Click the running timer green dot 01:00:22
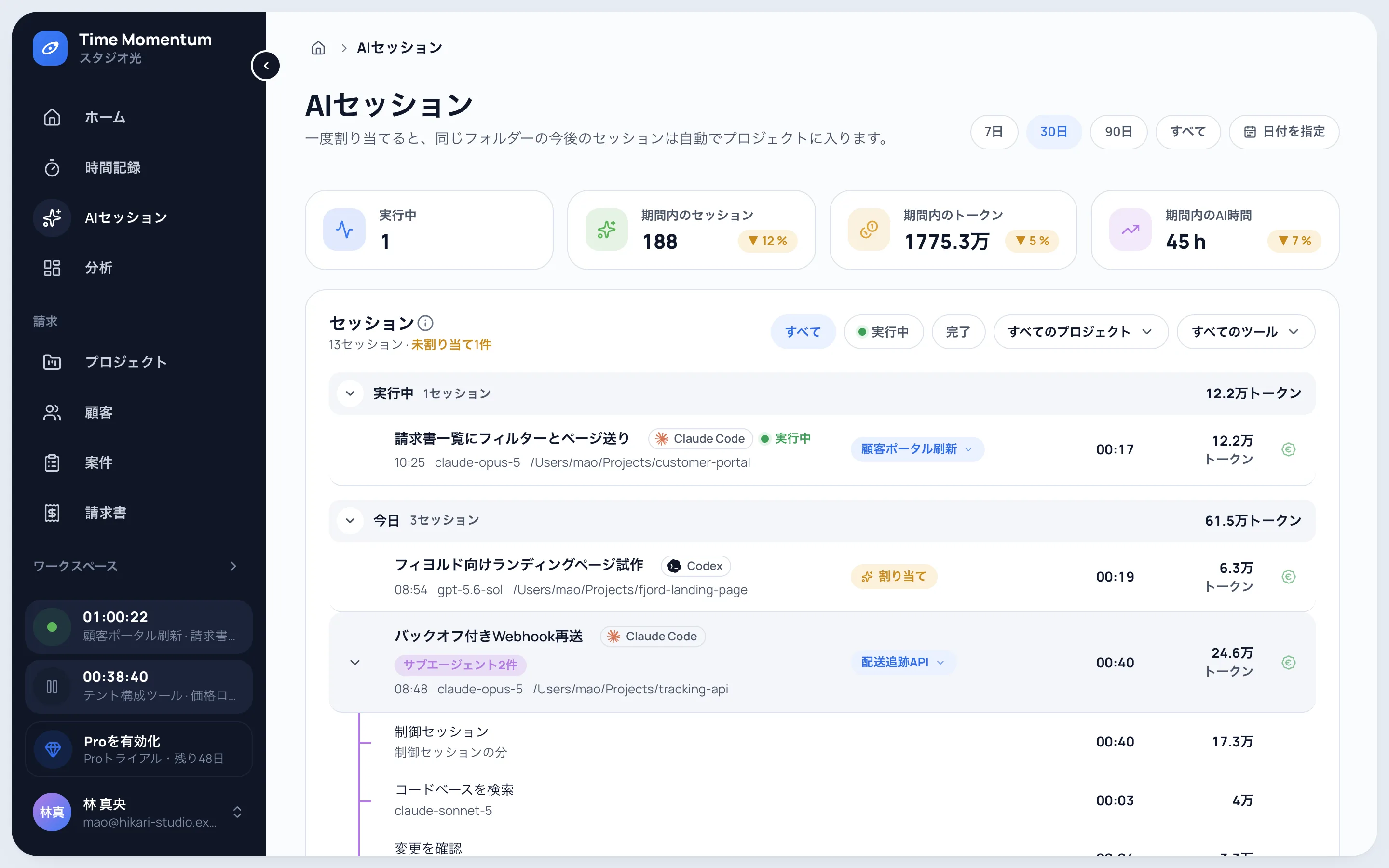The image size is (1389, 868). click(x=52, y=627)
